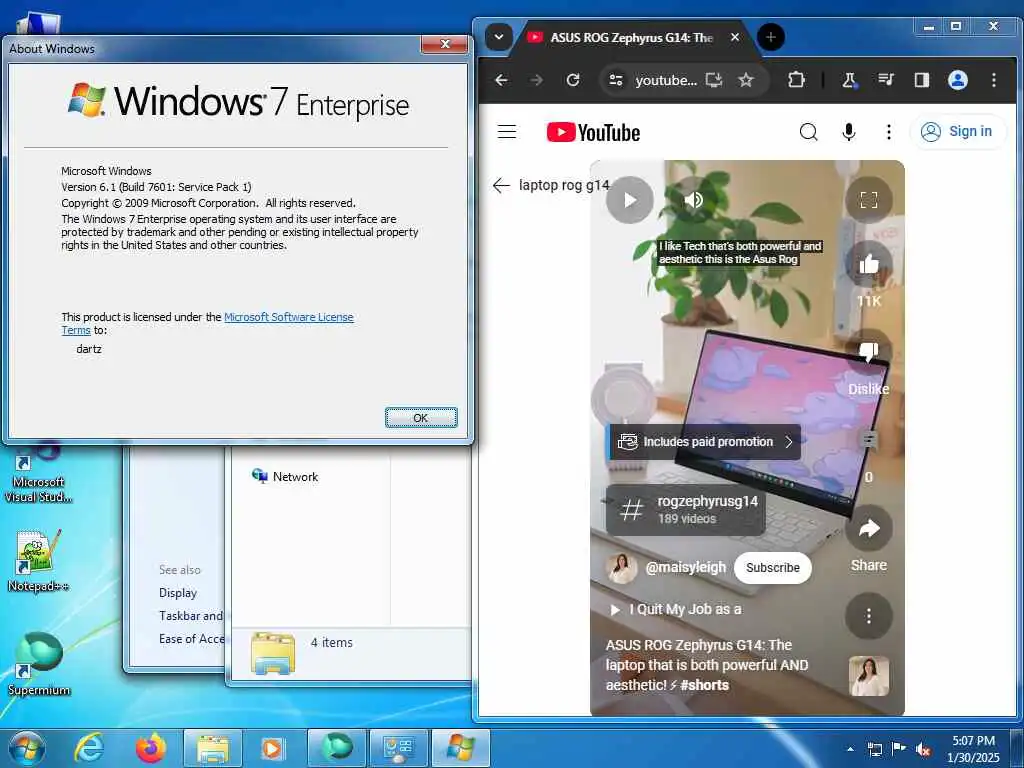Reload the YouTube page
This screenshot has width=1024, height=768.
pos(573,80)
